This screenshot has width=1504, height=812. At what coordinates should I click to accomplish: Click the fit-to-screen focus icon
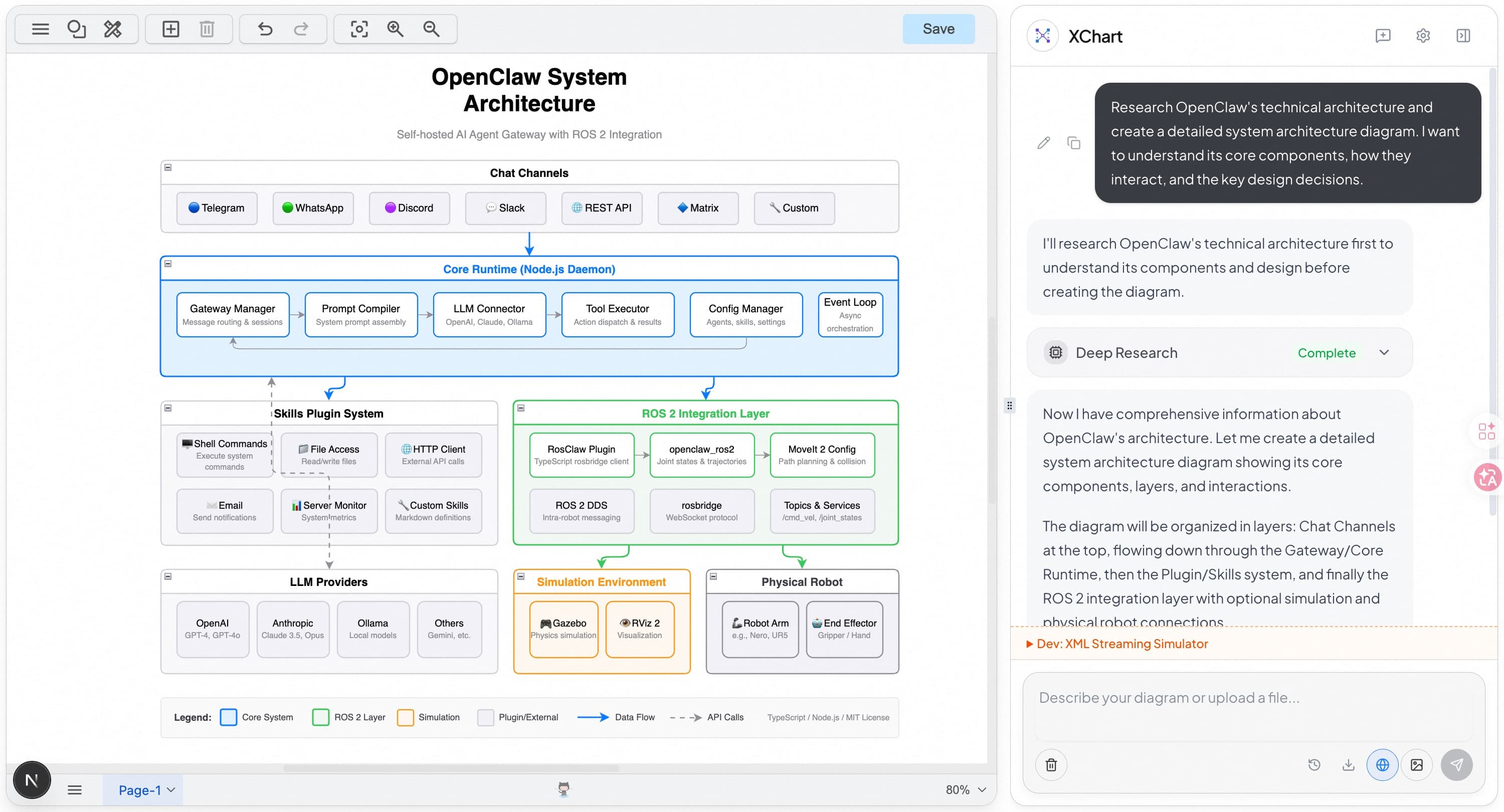coord(359,29)
